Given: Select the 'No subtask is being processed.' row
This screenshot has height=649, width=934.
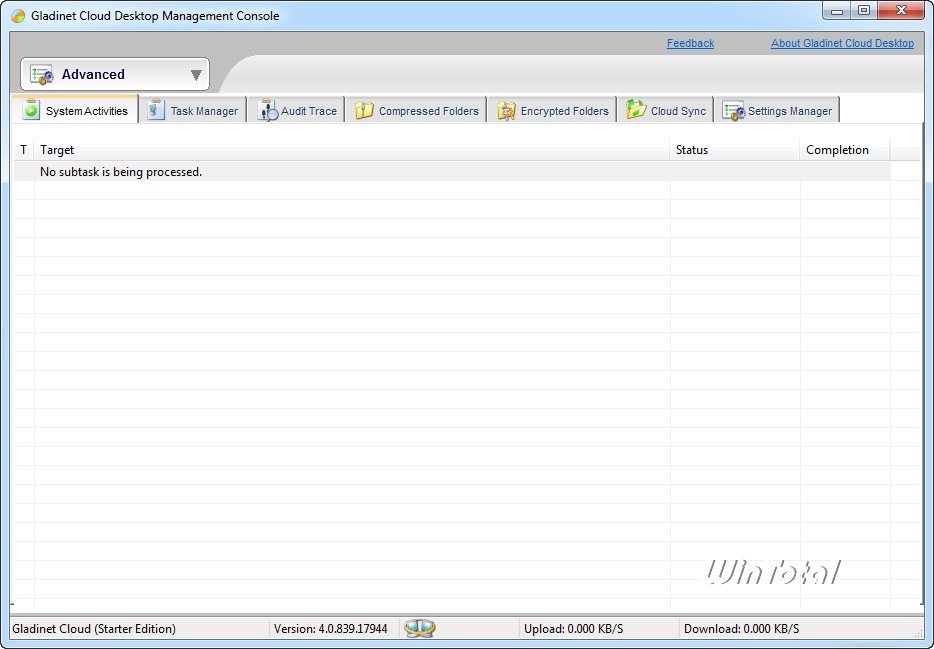Looking at the screenshot, I should pos(452,171).
